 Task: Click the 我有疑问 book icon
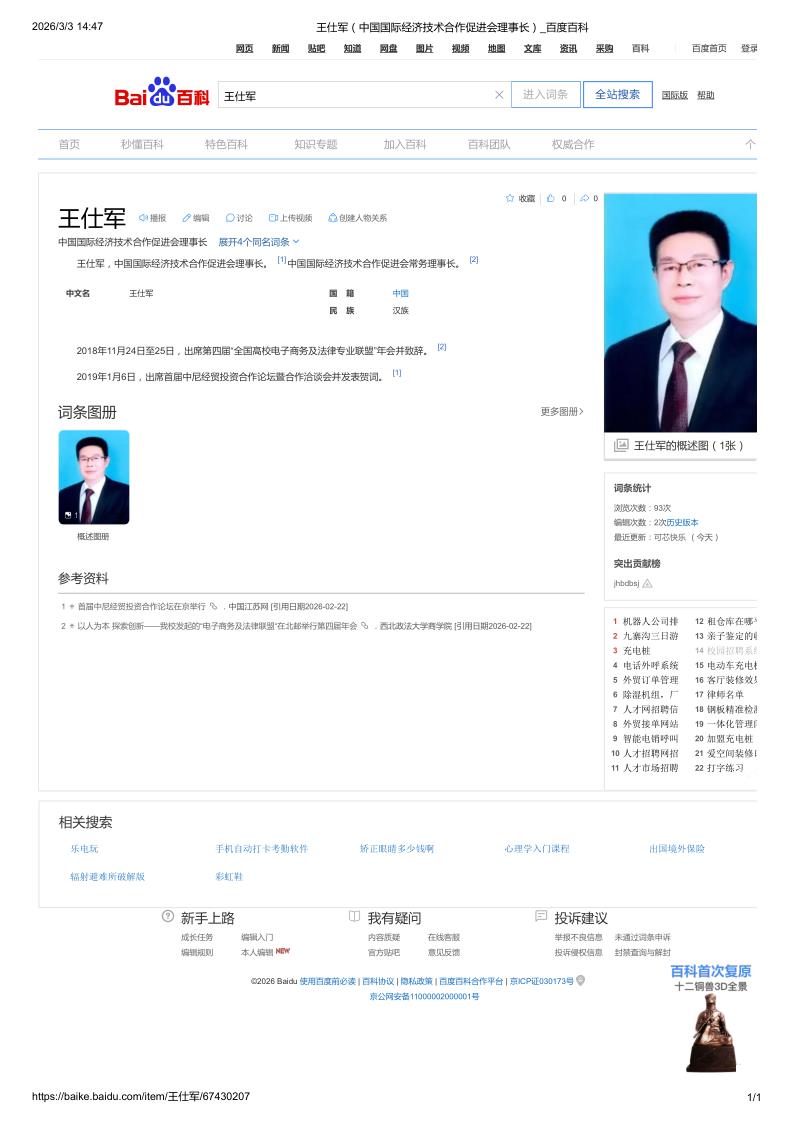[x=354, y=916]
